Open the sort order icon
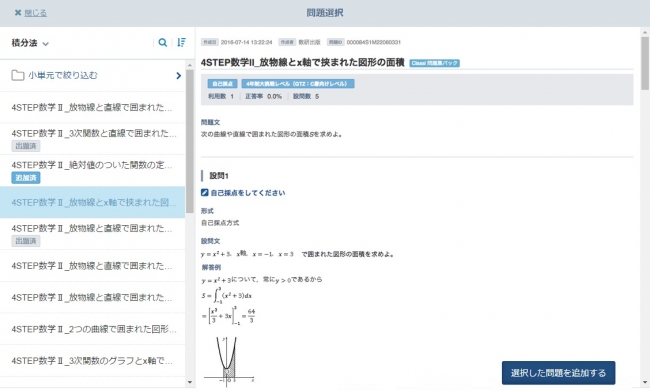Image resolution: width=650 pixels, height=391 pixels. [x=182, y=42]
